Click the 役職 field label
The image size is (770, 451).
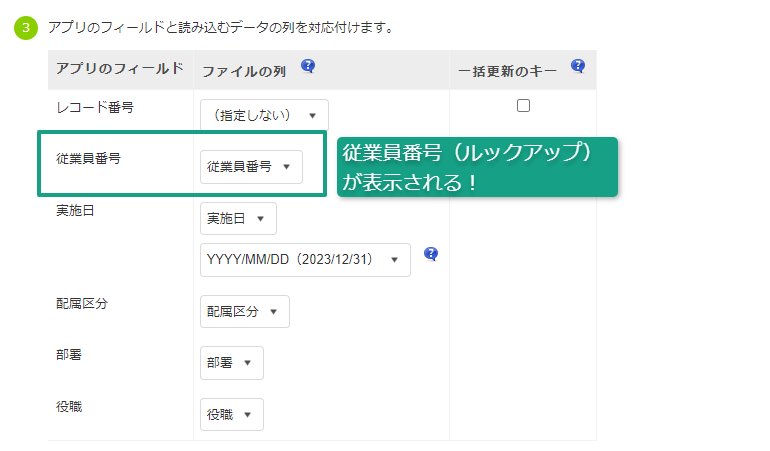pos(69,407)
